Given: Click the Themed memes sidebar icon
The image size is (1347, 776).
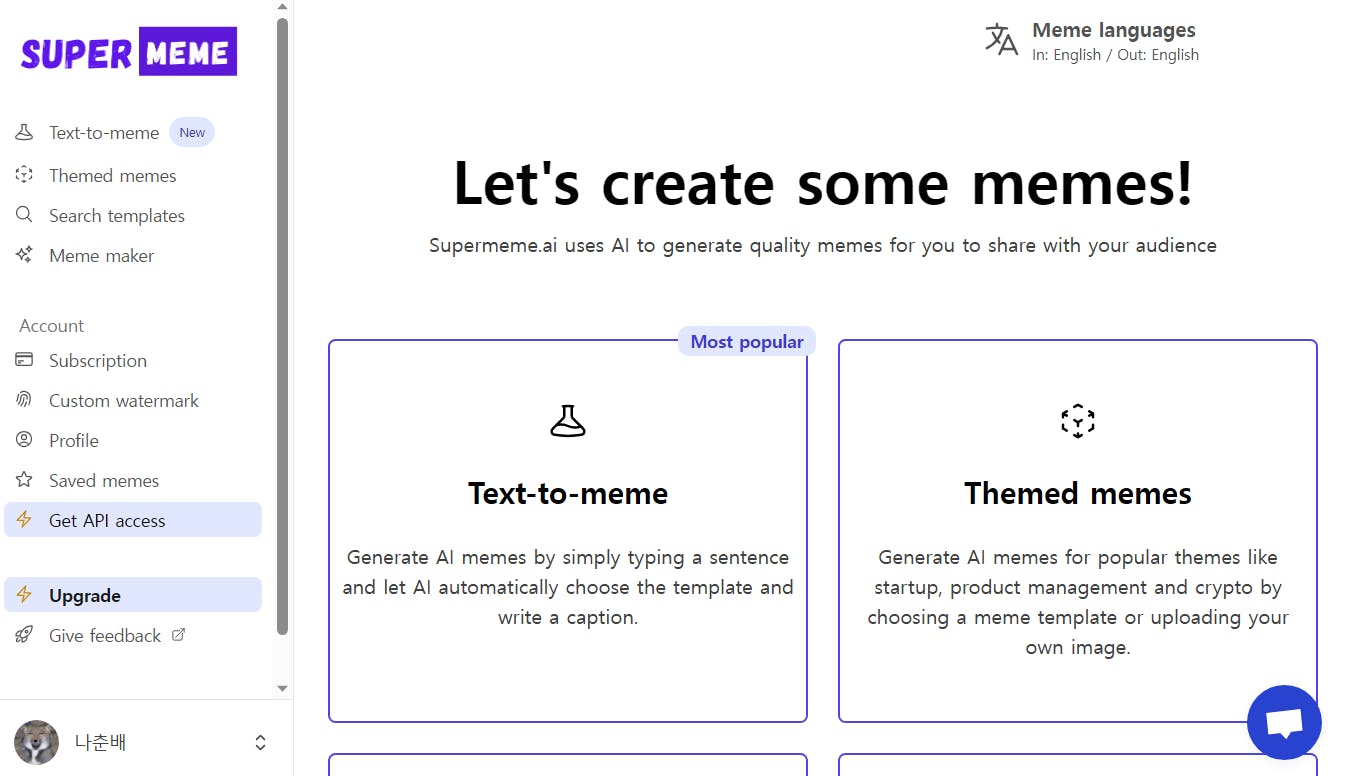Looking at the screenshot, I should tap(24, 175).
